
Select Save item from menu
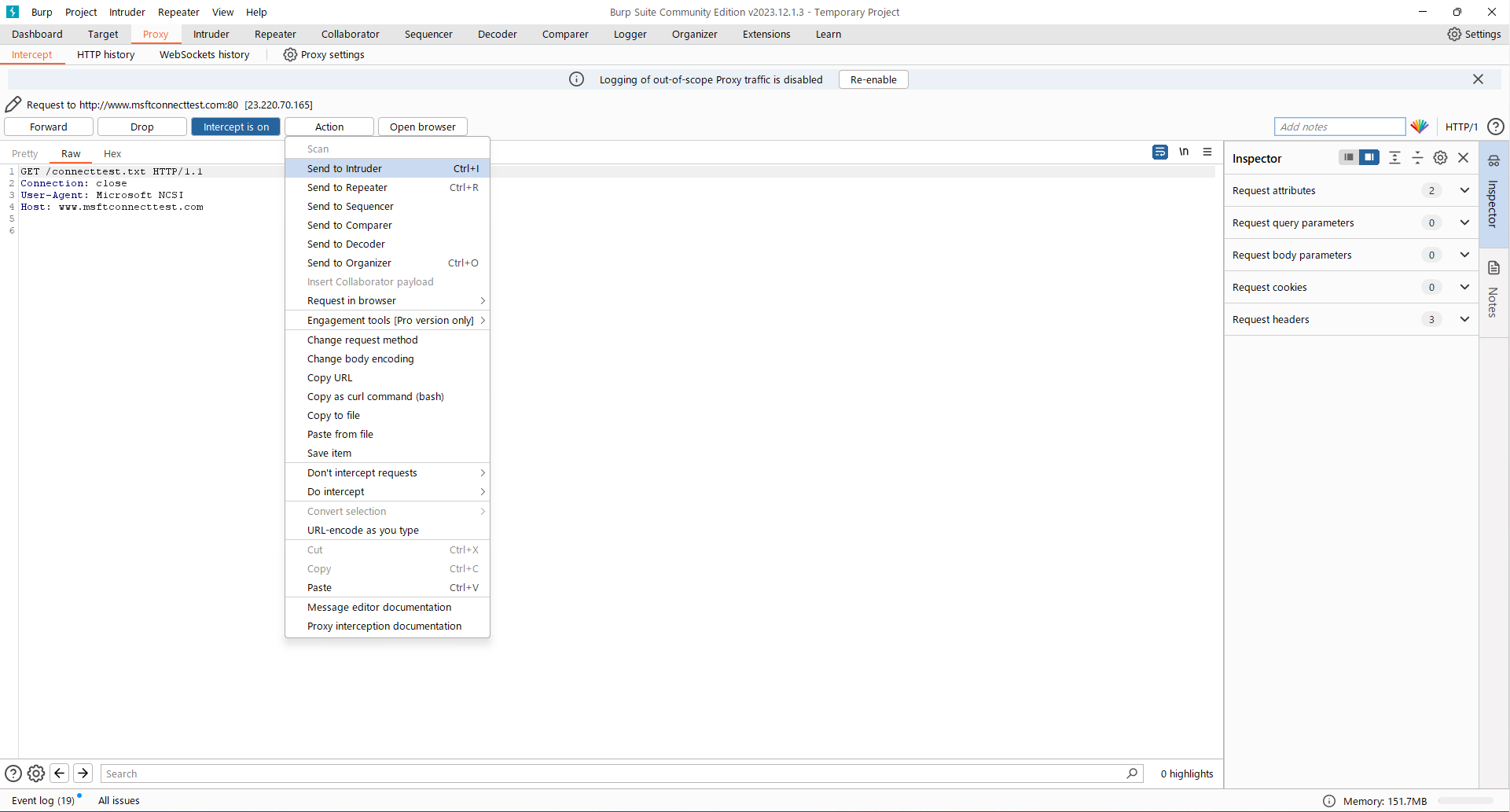[x=388, y=453]
